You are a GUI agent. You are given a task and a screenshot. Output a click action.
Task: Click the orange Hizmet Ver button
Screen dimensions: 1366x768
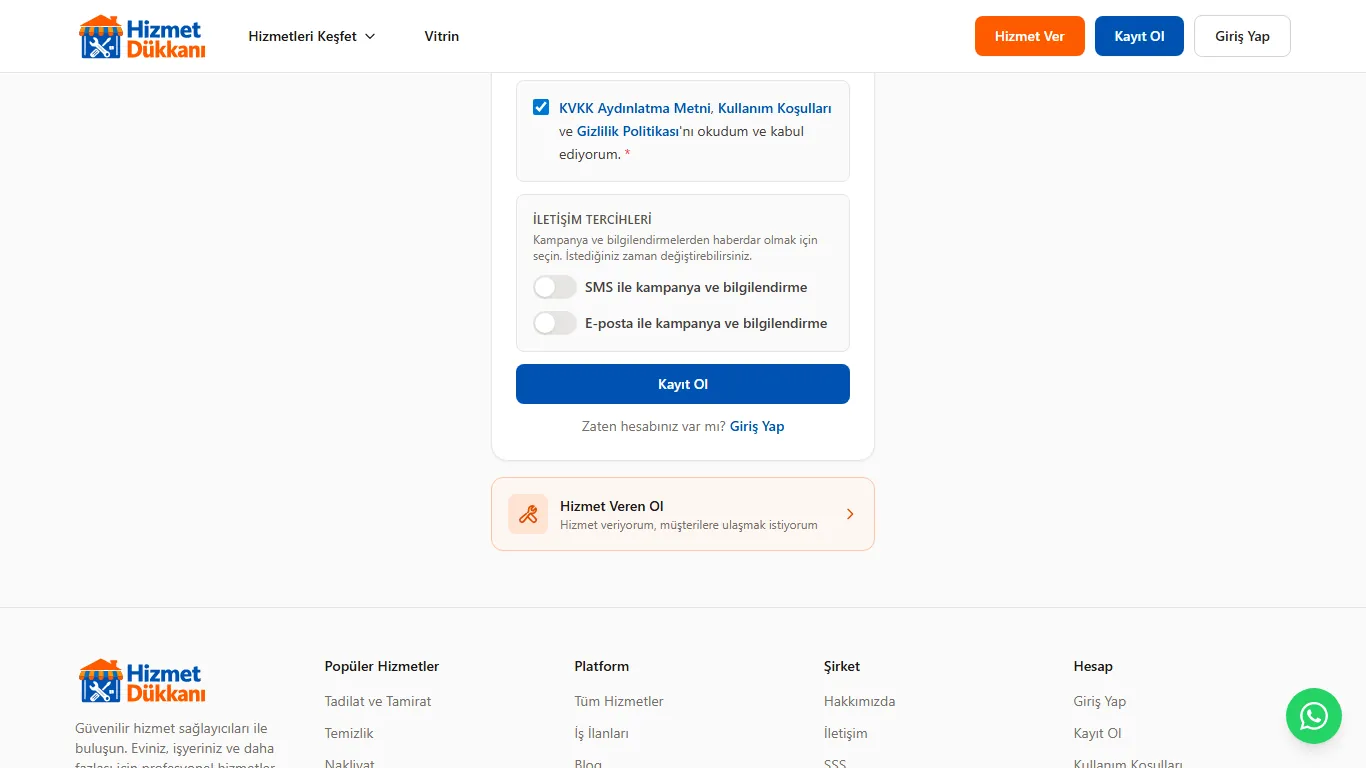1030,36
